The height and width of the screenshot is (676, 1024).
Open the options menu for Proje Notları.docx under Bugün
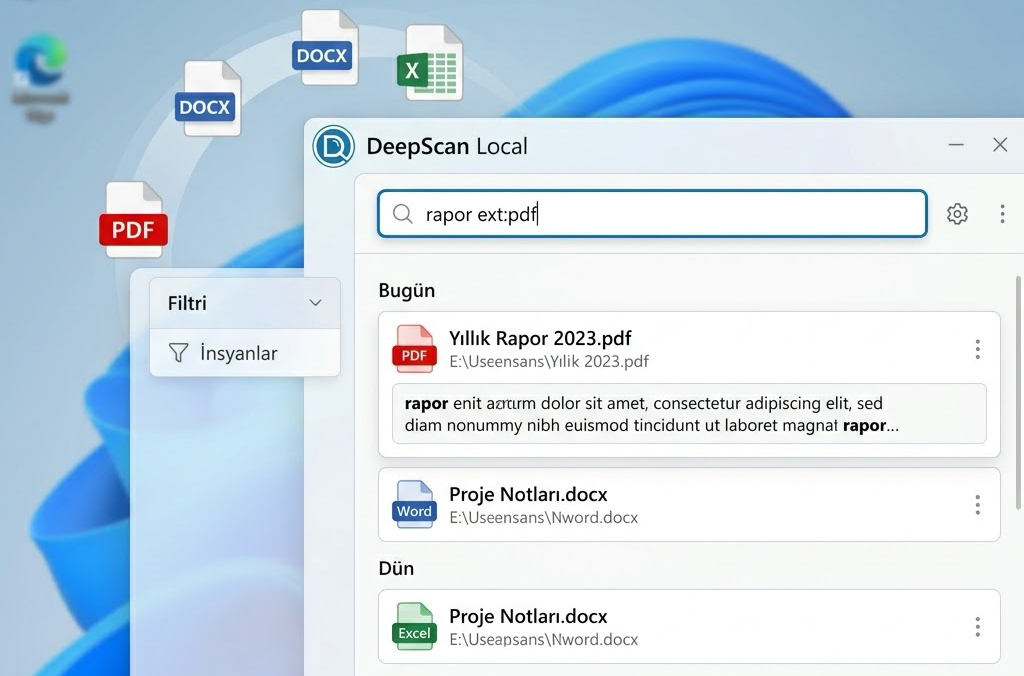pos(977,504)
